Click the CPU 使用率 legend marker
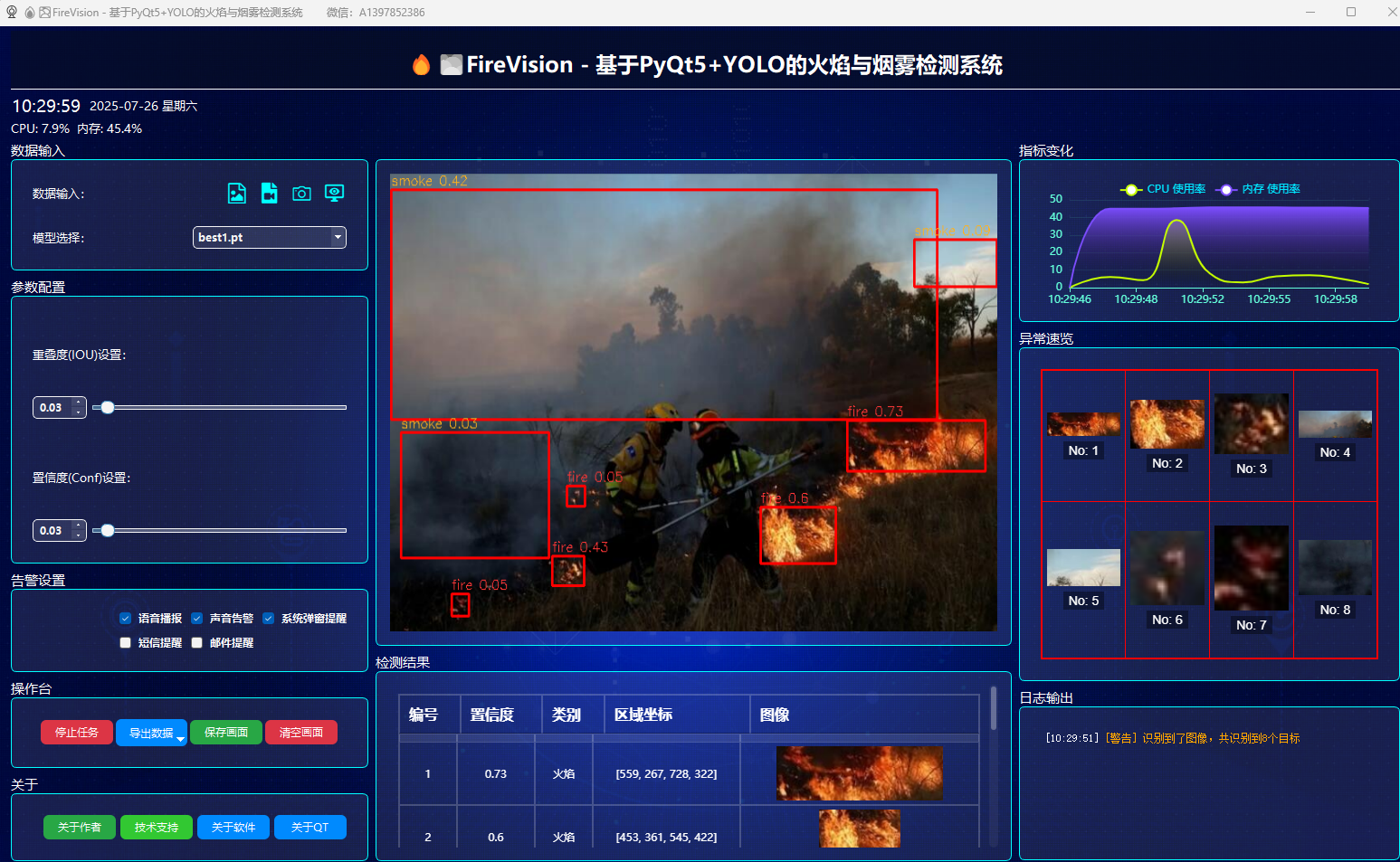This screenshot has width=1400, height=862. 1131,189
